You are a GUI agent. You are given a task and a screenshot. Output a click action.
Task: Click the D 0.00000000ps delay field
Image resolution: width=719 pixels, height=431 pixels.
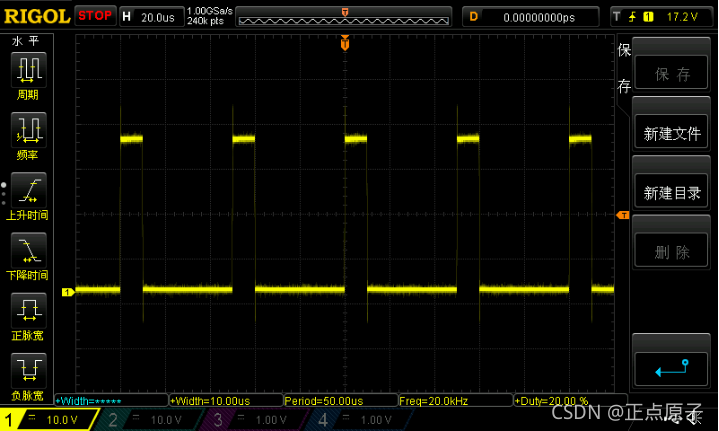pos(531,17)
